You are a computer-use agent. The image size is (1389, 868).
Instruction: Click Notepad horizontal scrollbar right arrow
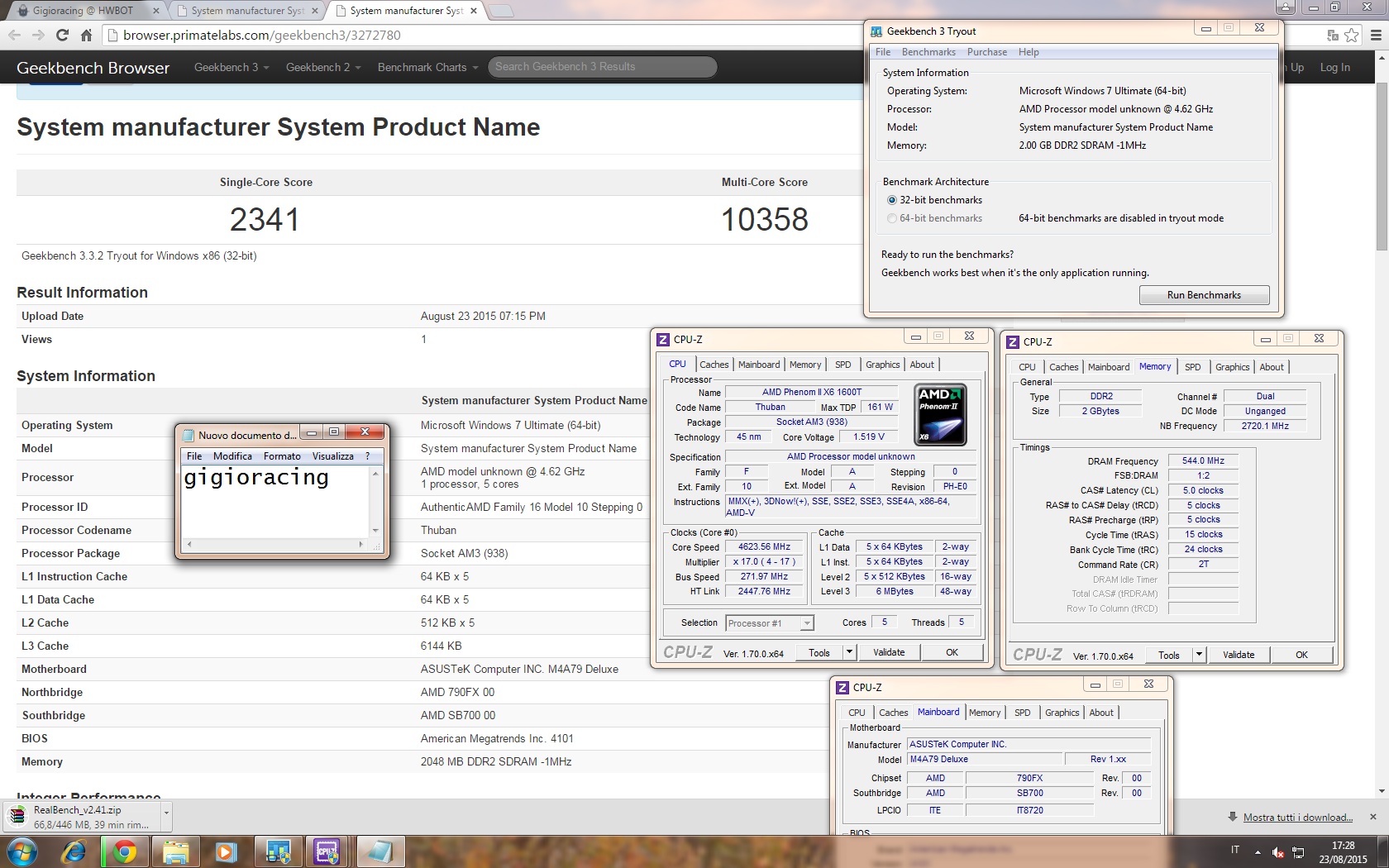[x=360, y=544]
